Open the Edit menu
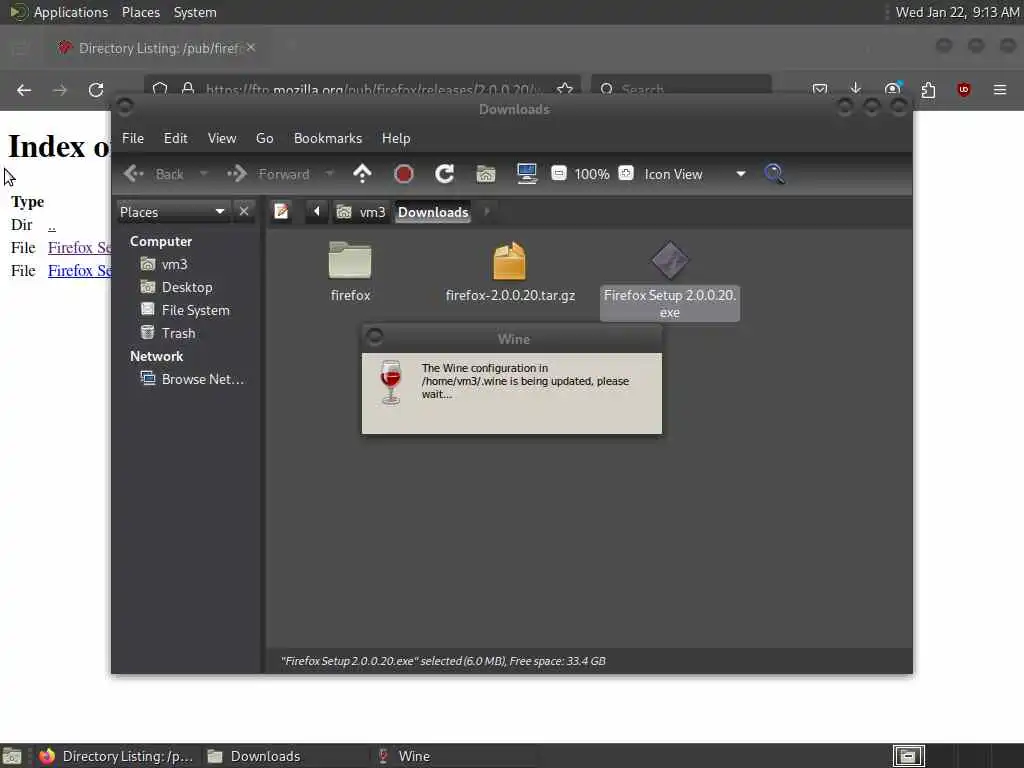 click(175, 138)
